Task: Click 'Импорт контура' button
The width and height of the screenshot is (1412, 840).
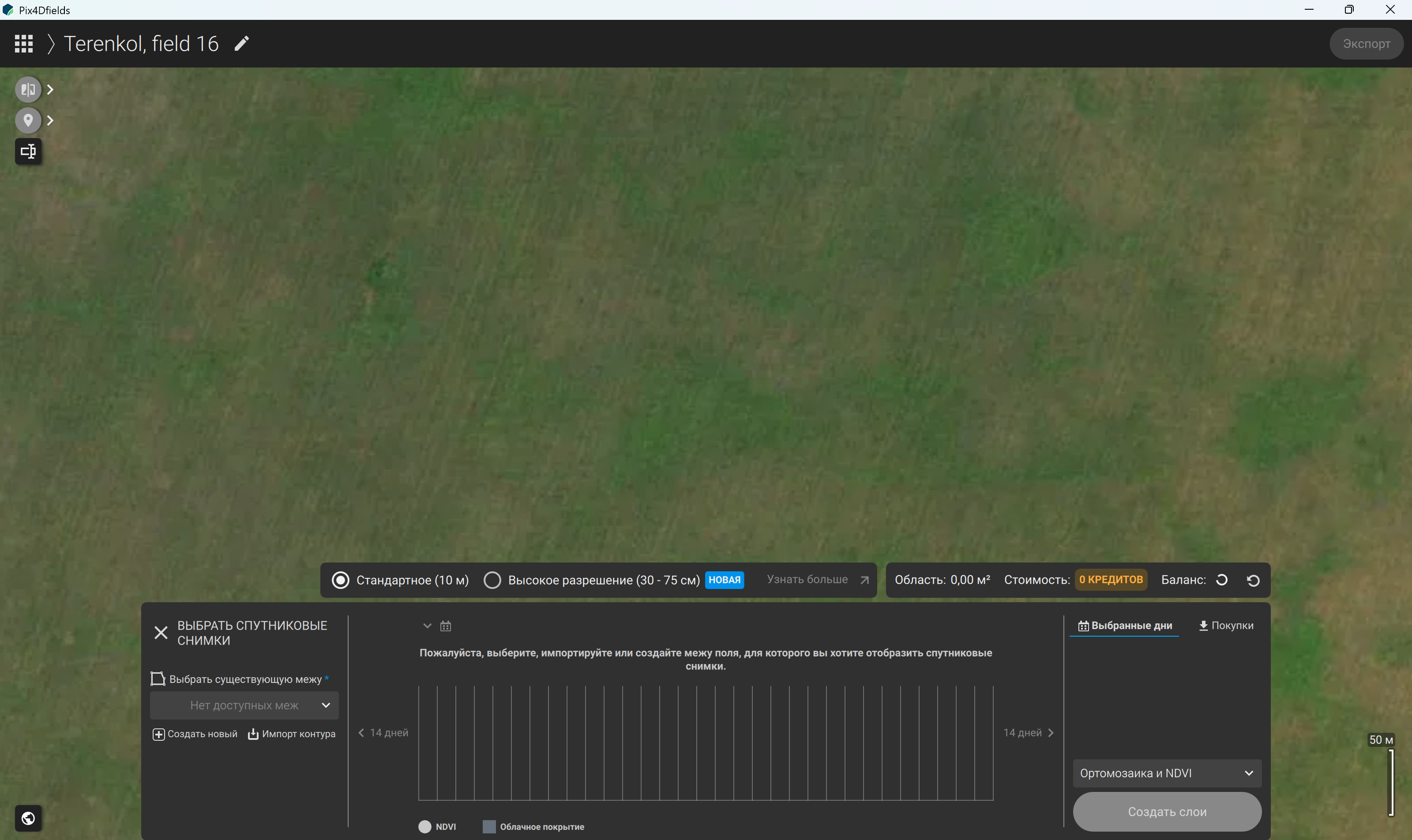Action: pos(292,734)
